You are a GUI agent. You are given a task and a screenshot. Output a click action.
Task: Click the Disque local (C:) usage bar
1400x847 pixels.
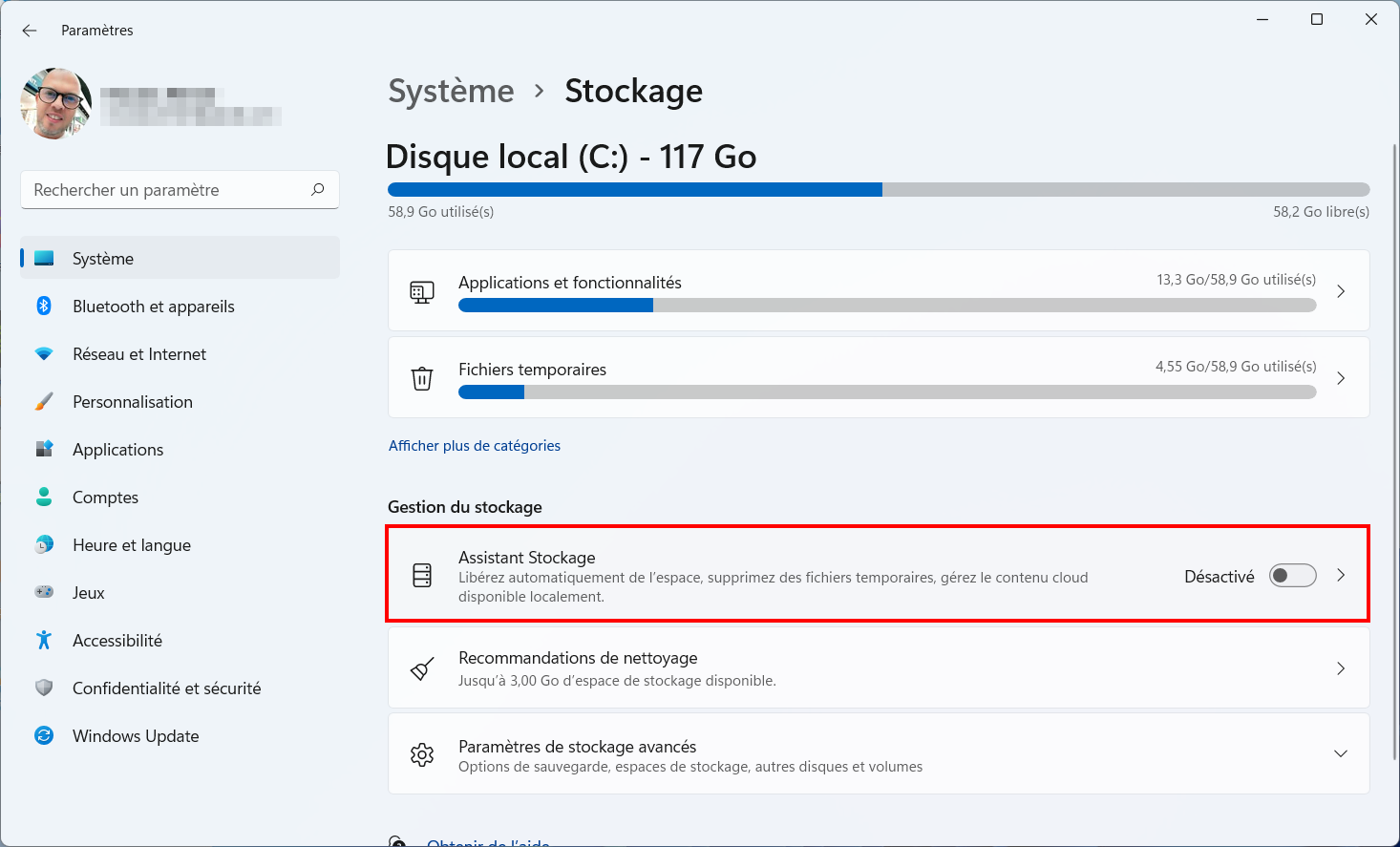tap(879, 190)
